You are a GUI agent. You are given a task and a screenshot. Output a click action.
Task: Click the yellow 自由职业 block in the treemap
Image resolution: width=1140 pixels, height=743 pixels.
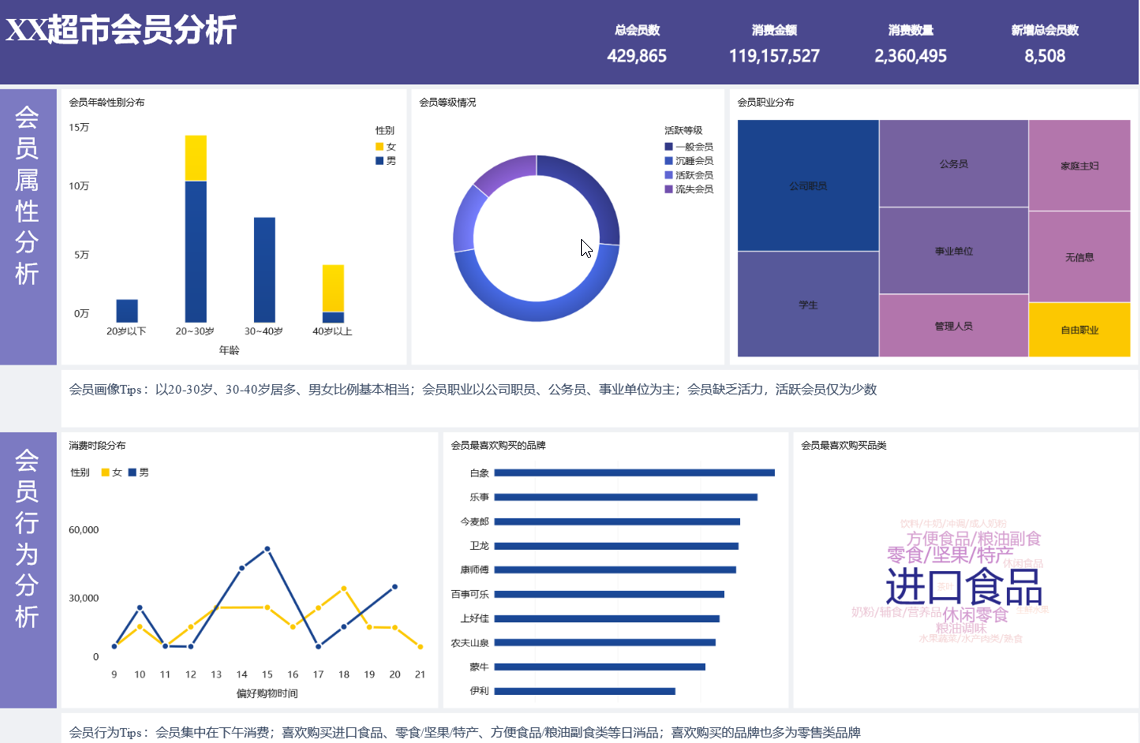pyautogui.click(x=1080, y=328)
